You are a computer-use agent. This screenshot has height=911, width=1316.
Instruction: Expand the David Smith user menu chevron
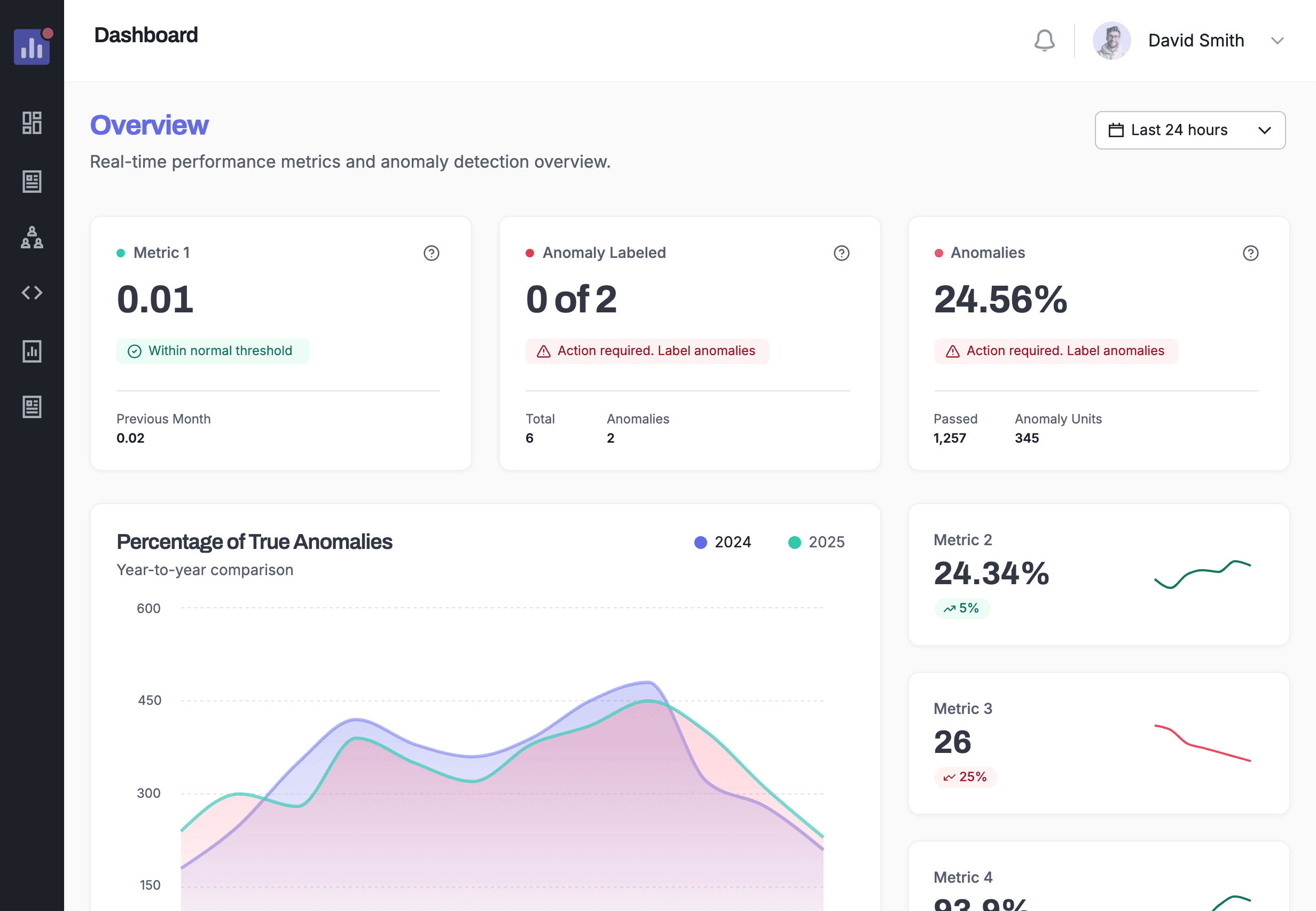tap(1277, 41)
